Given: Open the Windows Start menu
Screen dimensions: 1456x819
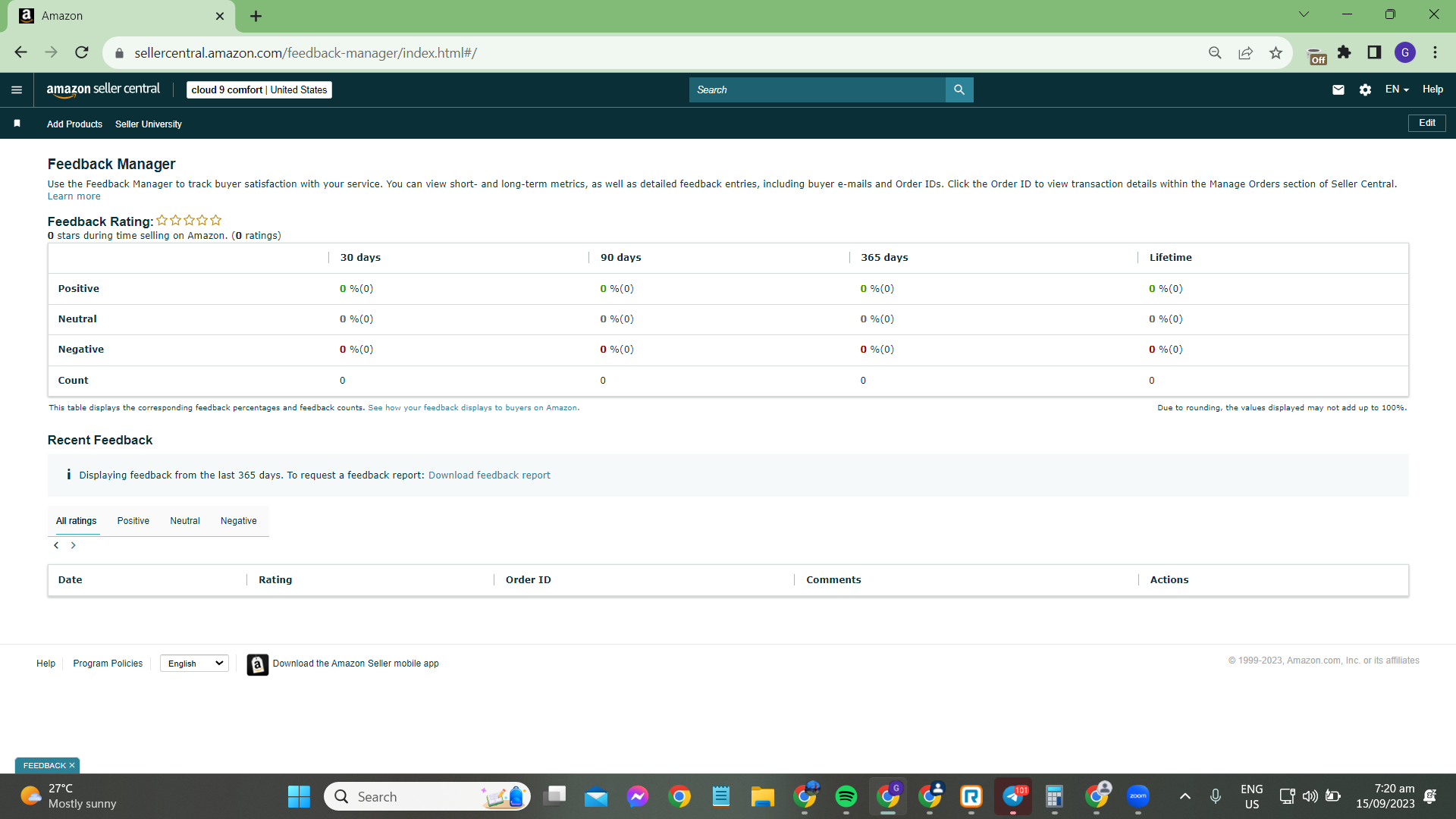Looking at the screenshot, I should coord(299,796).
